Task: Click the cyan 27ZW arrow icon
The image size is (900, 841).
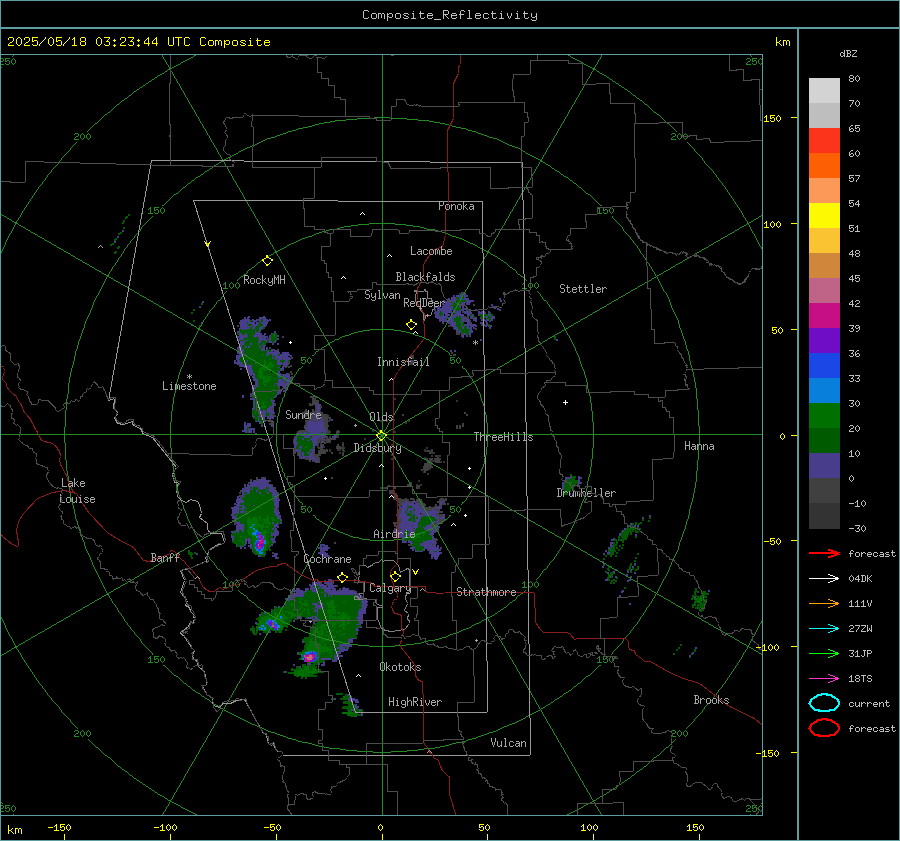Action: tap(824, 629)
